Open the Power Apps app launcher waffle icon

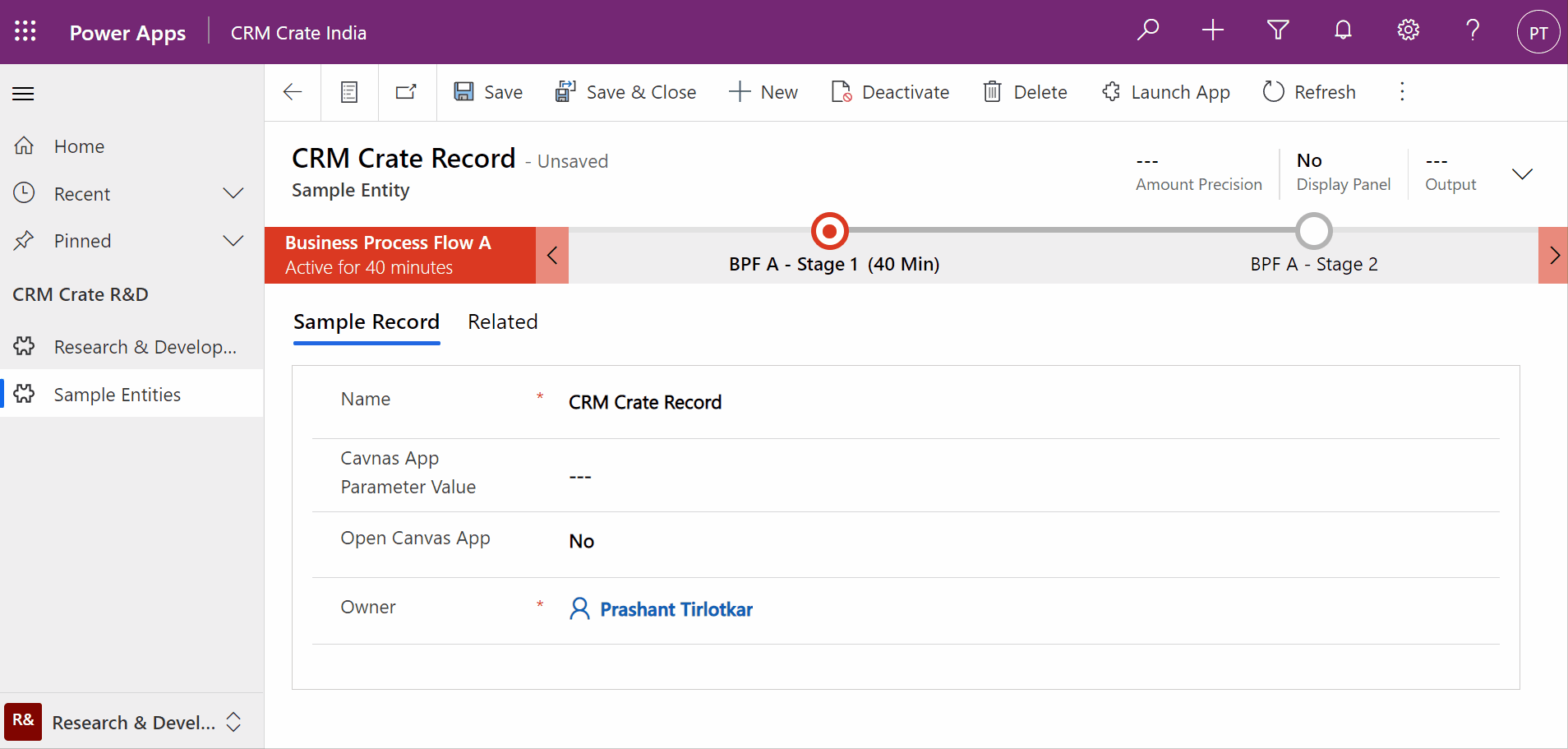pos(25,31)
